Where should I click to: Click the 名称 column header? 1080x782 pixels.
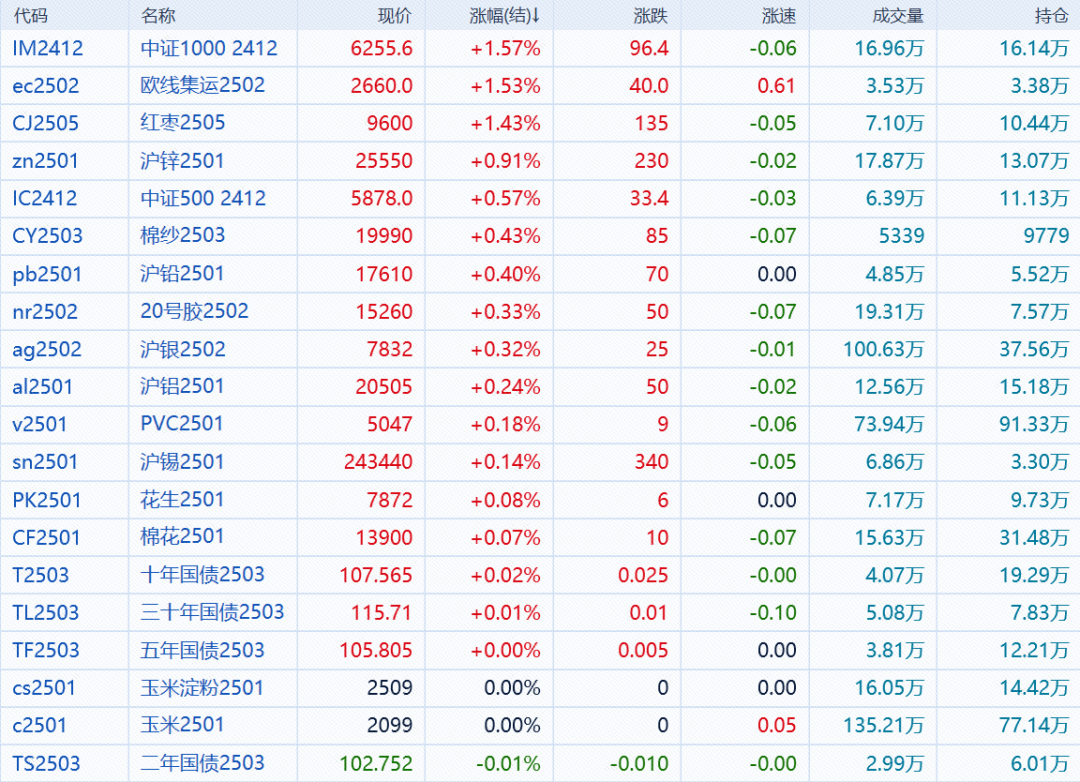coord(158,15)
